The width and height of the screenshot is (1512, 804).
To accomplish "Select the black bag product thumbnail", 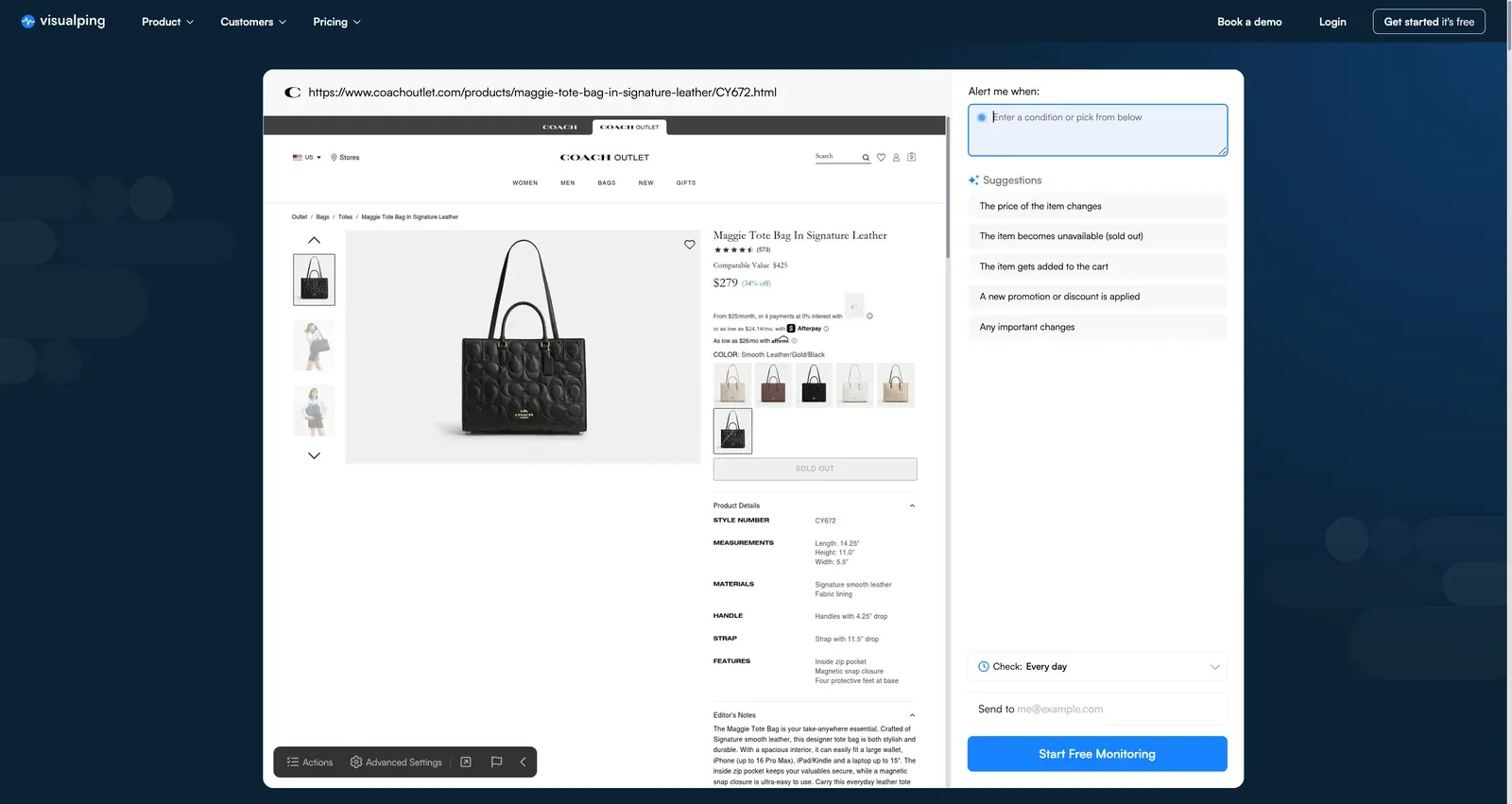I will click(x=314, y=280).
